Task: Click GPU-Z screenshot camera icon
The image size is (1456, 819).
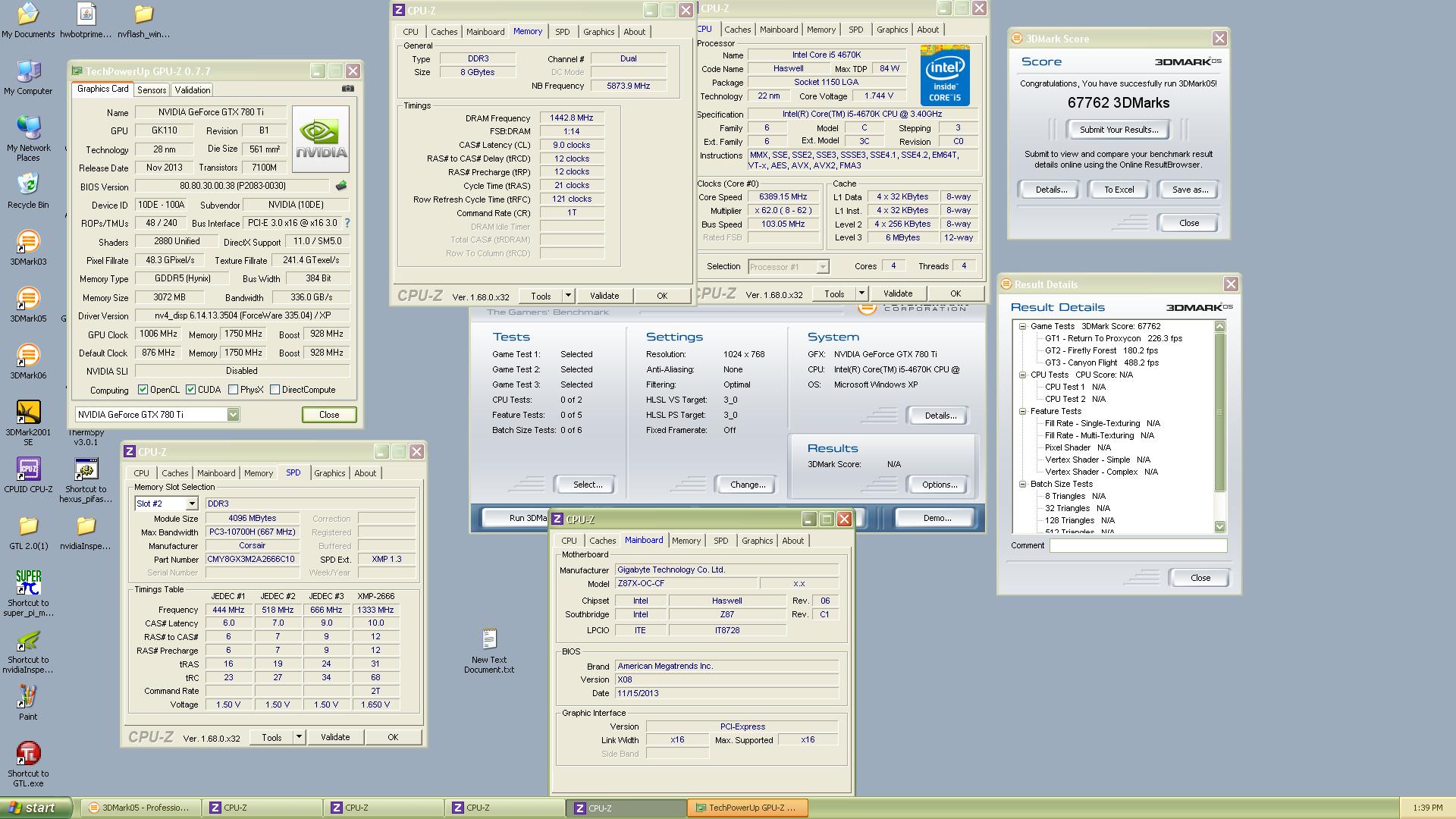Action: coord(348,89)
